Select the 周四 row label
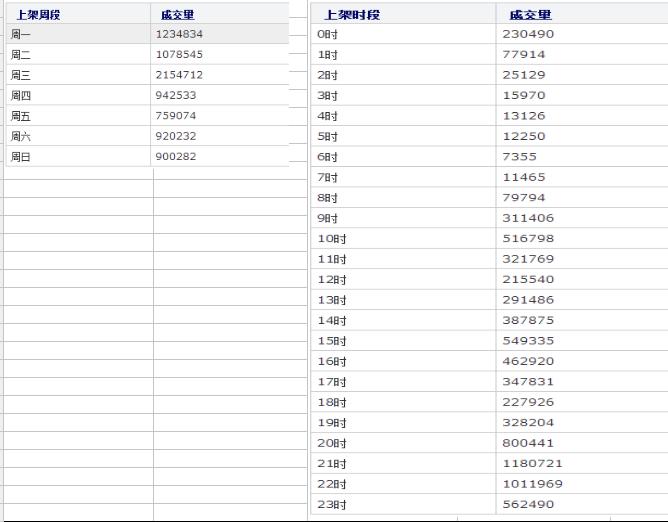Viewport: 668px width, 522px height. [20, 95]
